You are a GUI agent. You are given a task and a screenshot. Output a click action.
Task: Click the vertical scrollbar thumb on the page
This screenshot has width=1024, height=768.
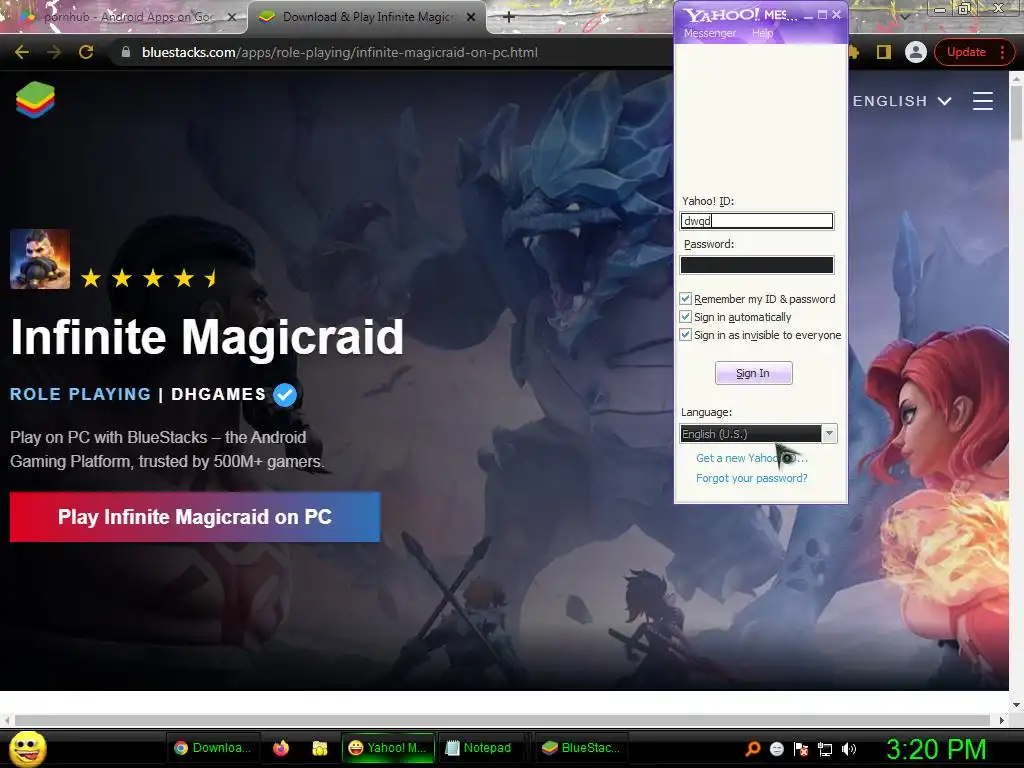click(1016, 112)
